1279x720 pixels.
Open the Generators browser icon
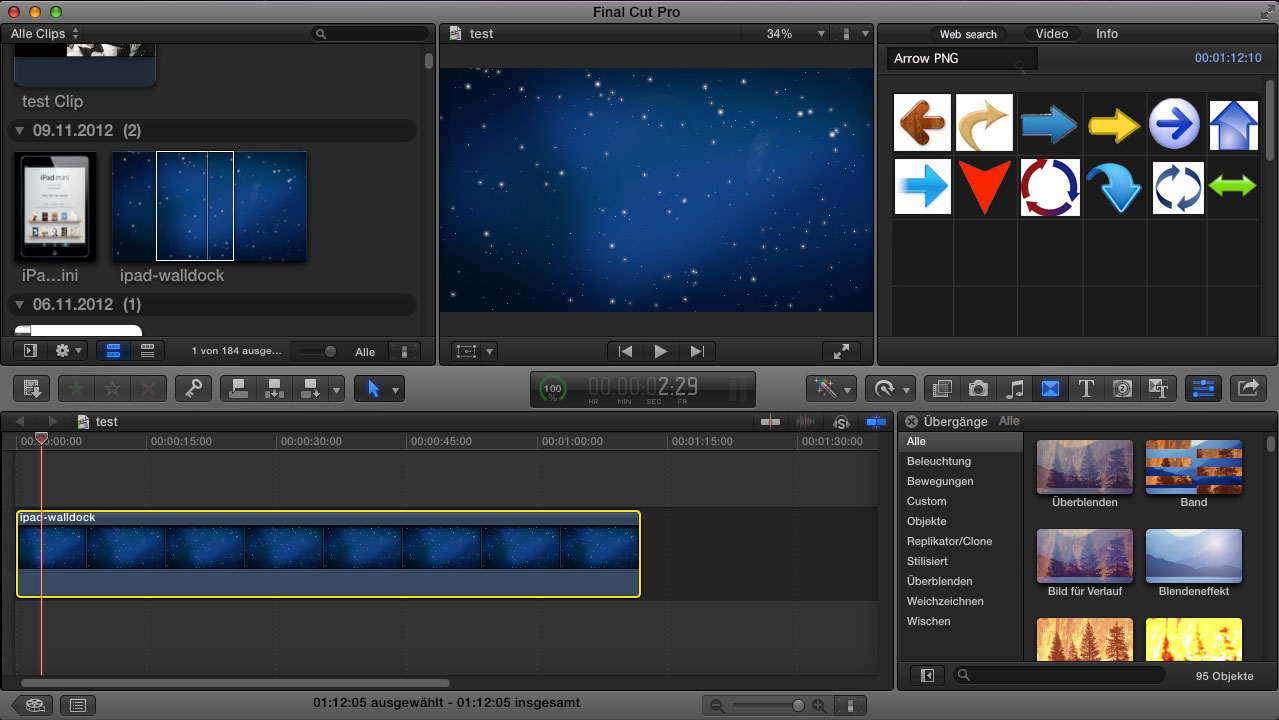click(x=1122, y=389)
